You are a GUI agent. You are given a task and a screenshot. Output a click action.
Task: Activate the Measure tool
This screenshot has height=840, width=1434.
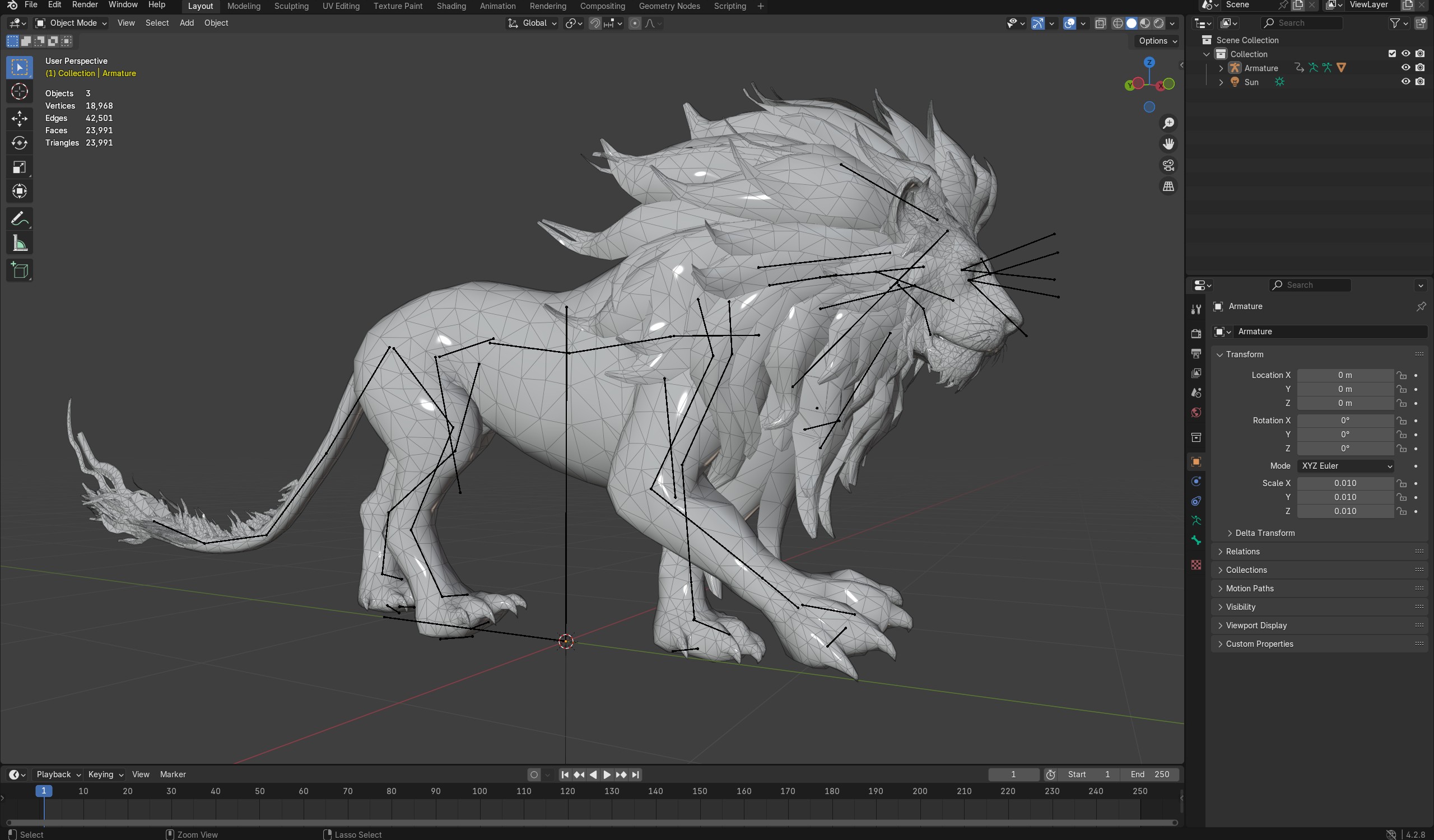(x=20, y=244)
